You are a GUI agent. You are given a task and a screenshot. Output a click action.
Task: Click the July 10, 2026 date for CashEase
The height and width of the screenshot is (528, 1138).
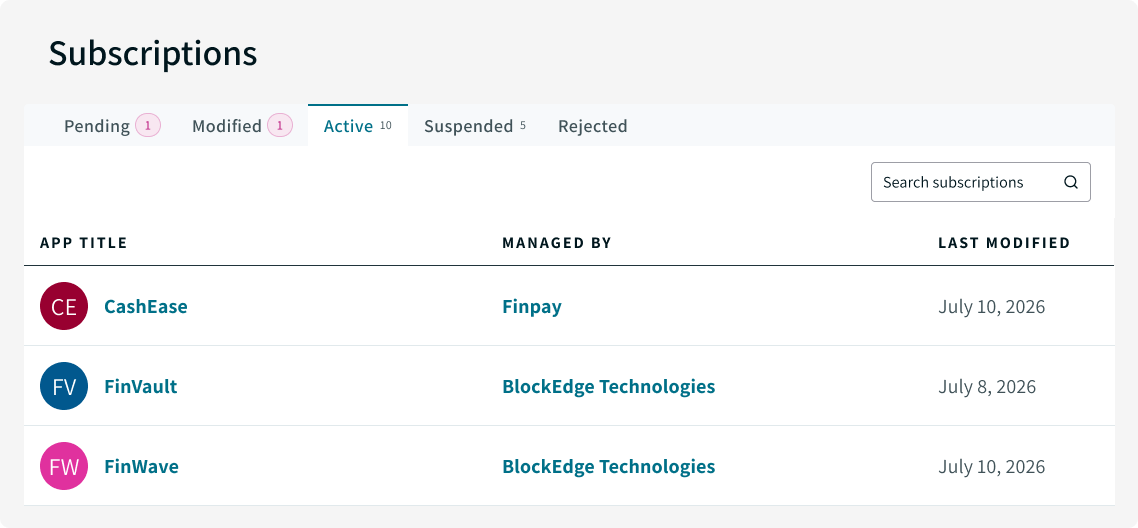pos(991,307)
